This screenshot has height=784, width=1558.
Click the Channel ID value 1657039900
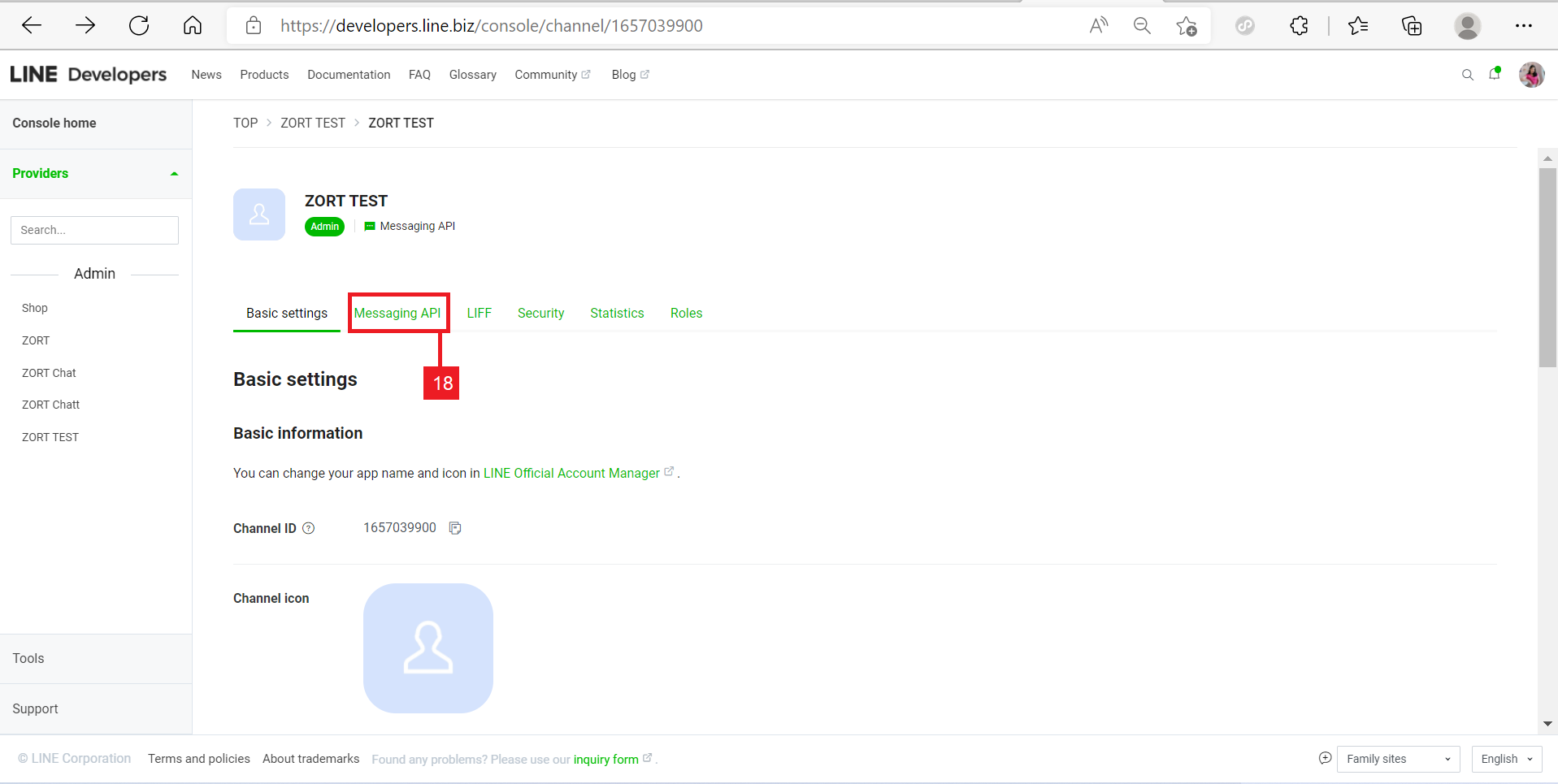click(x=400, y=528)
